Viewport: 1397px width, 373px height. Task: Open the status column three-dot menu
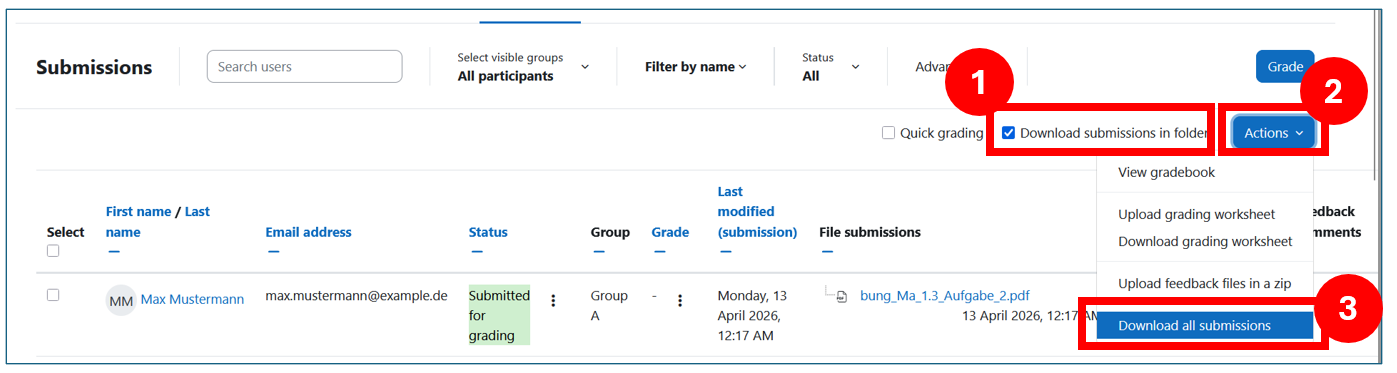[553, 300]
